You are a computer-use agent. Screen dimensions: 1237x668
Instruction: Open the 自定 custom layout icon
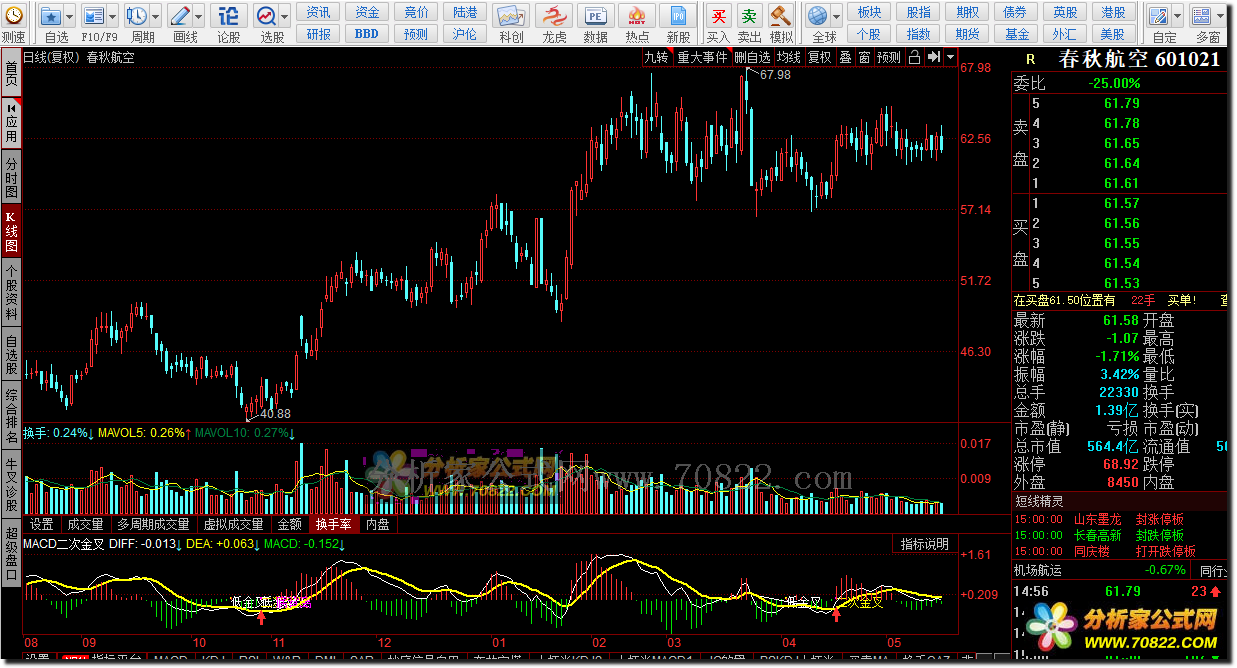(x=1158, y=16)
